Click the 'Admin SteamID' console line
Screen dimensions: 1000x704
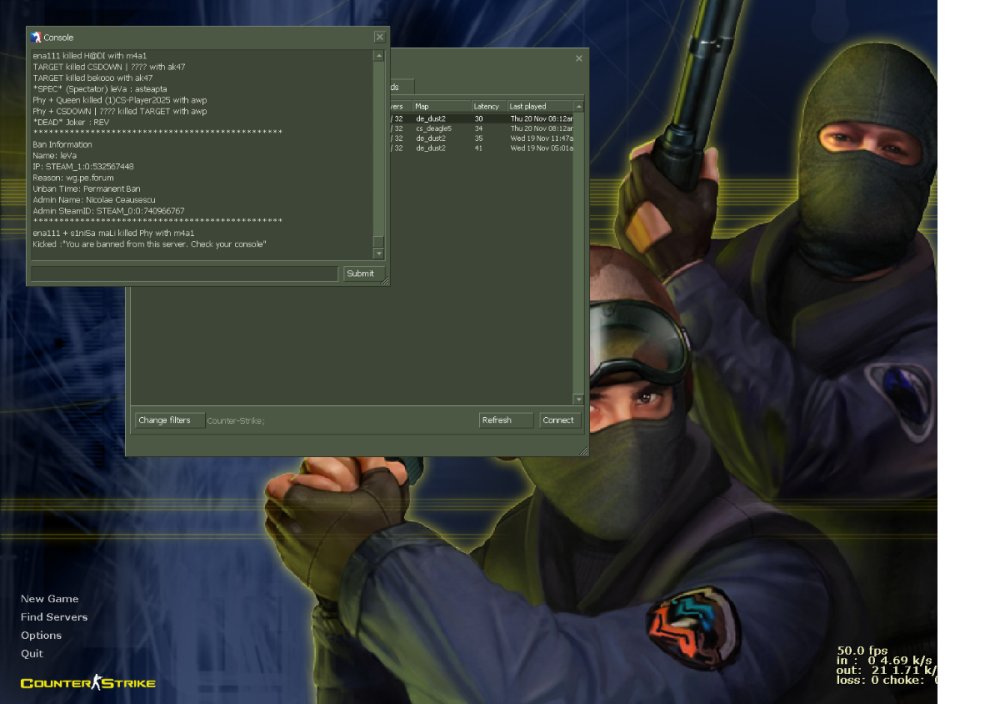point(108,211)
